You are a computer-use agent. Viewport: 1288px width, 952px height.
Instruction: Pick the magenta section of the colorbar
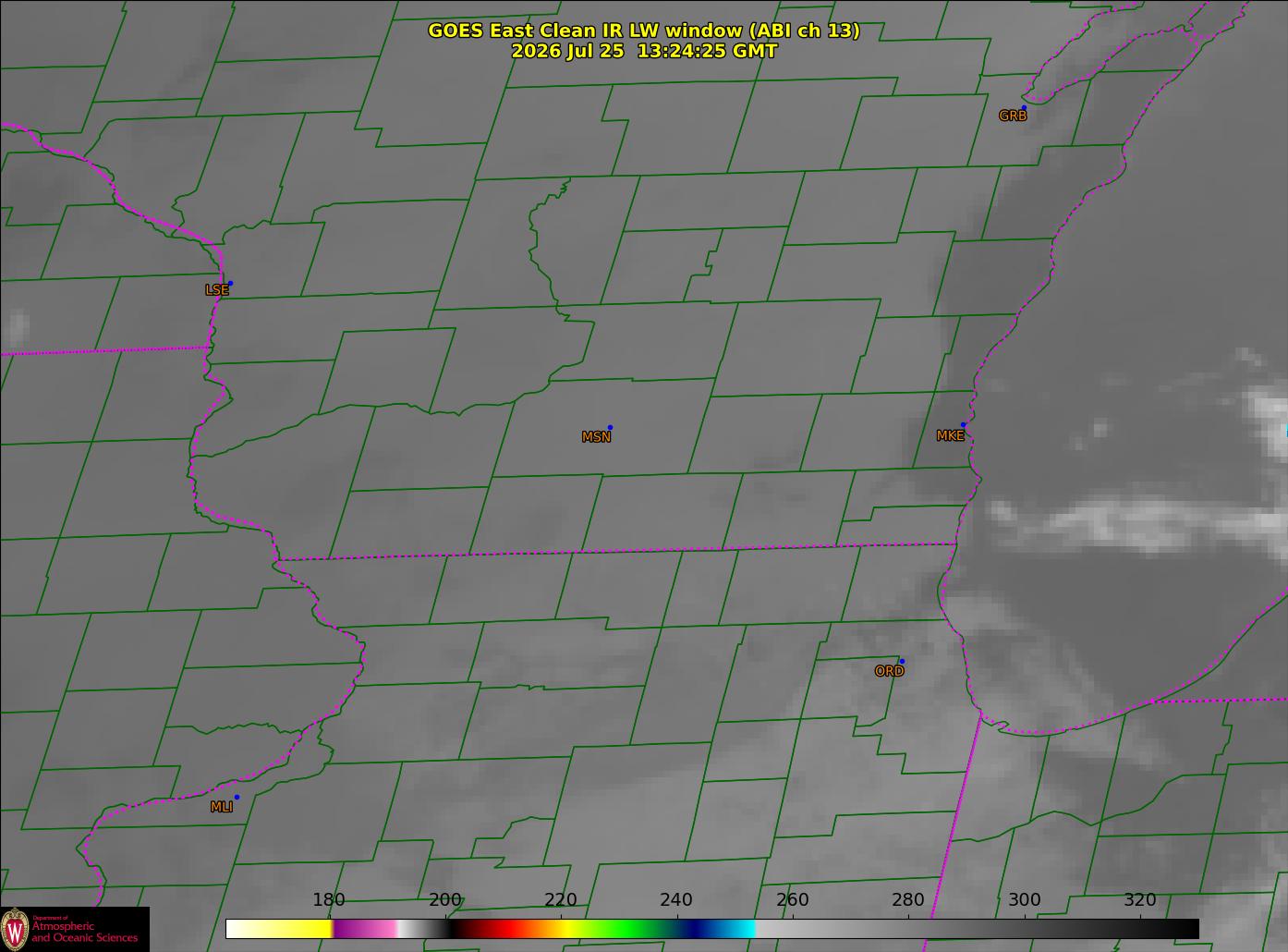click(365, 928)
